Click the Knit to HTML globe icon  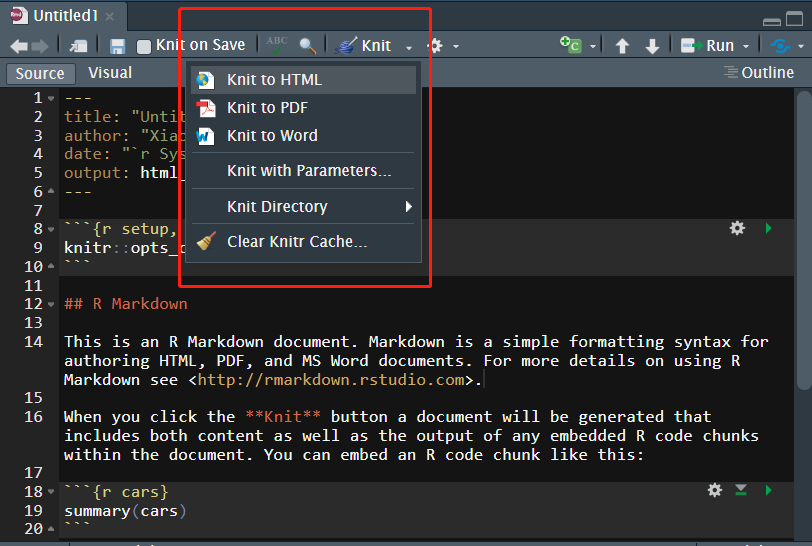coord(205,80)
